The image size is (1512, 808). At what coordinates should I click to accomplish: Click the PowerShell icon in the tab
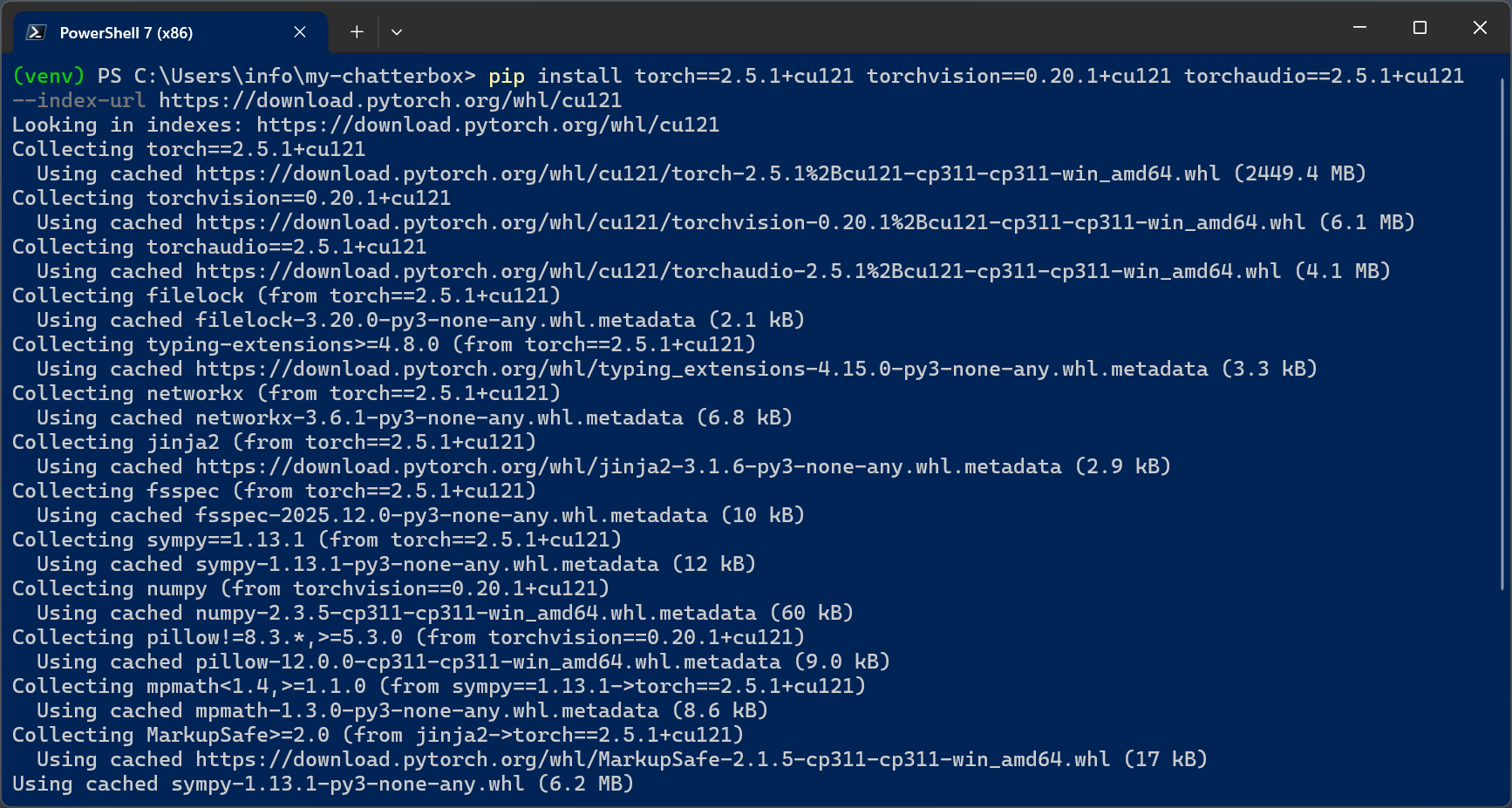coord(36,32)
